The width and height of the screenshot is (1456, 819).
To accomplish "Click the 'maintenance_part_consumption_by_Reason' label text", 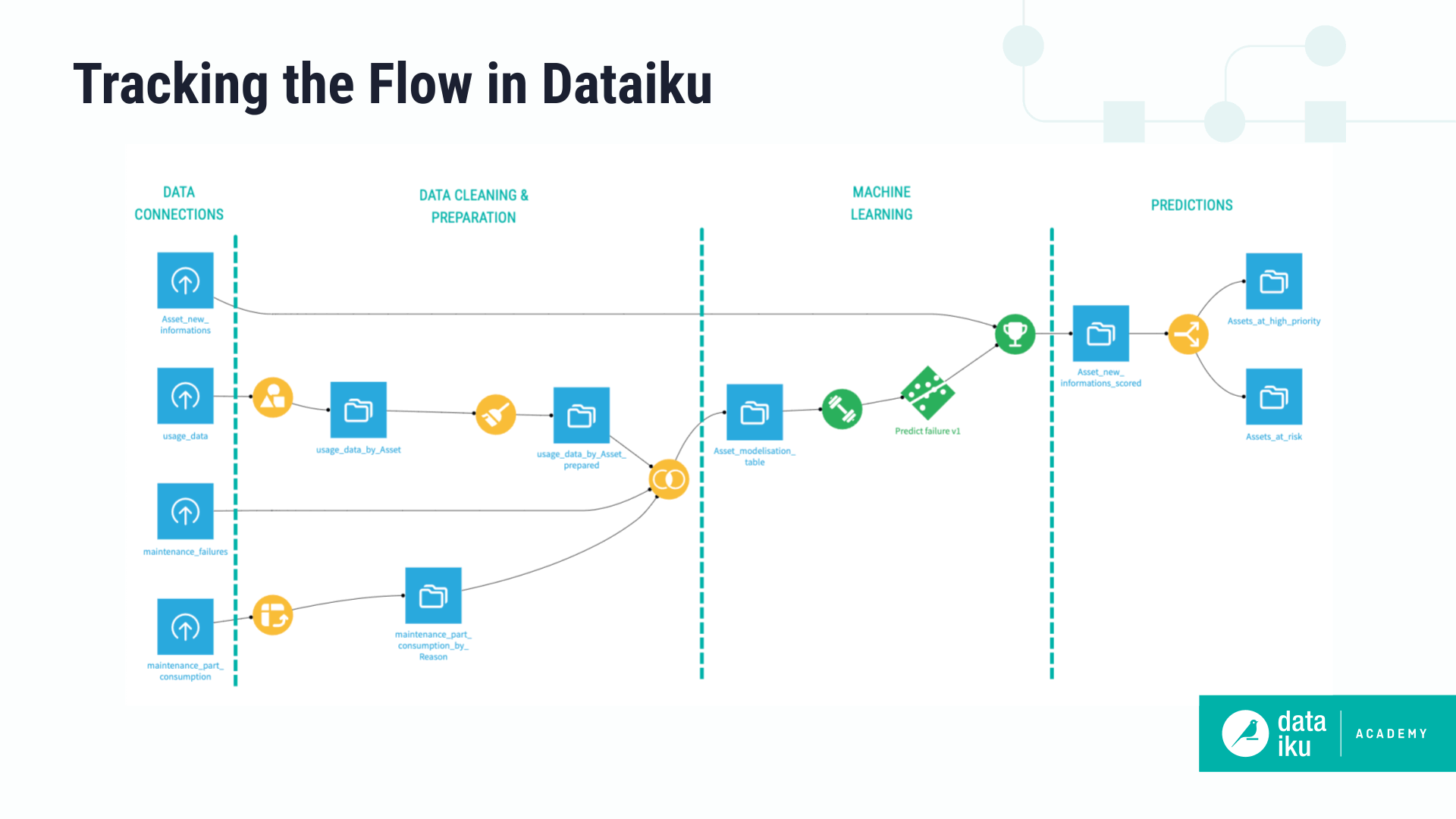I will 434,646.
